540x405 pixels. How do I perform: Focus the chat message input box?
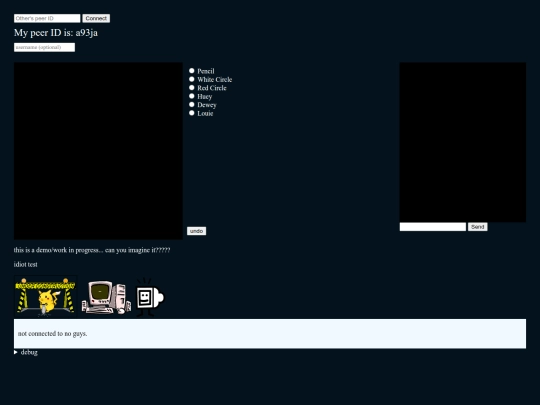coord(433,227)
